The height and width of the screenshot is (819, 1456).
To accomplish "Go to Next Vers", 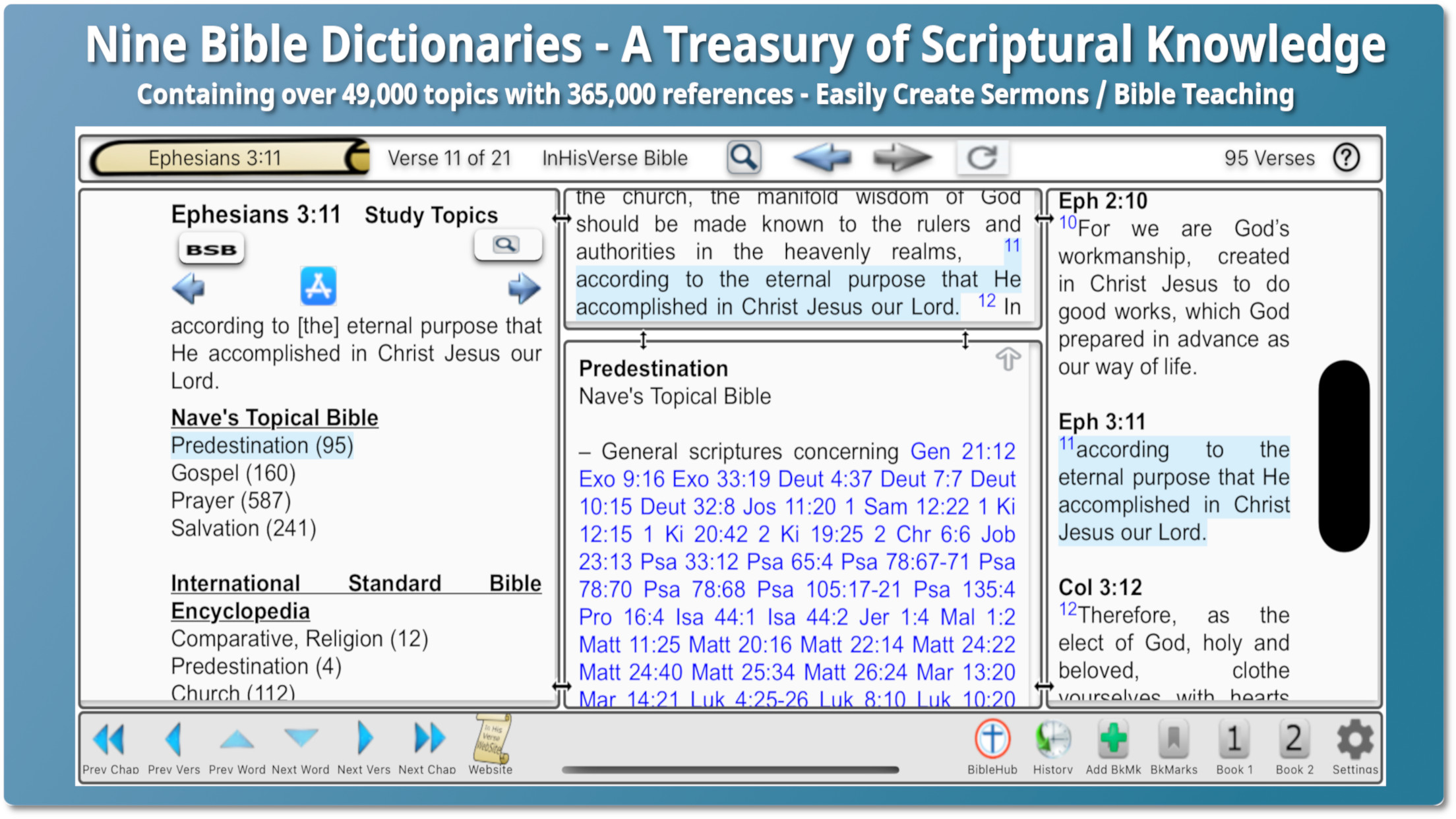I will pyautogui.click(x=363, y=747).
